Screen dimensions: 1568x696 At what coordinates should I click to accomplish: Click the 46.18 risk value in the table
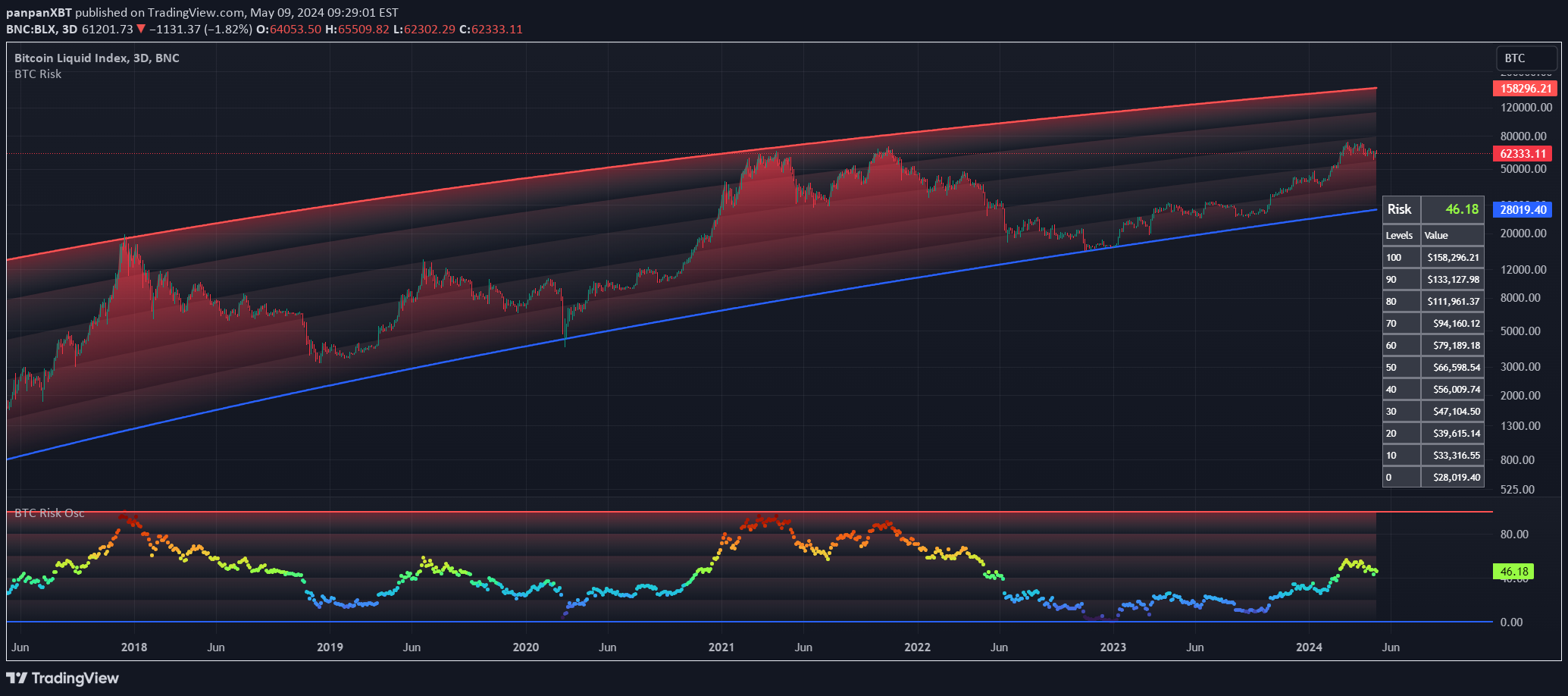click(1452, 209)
